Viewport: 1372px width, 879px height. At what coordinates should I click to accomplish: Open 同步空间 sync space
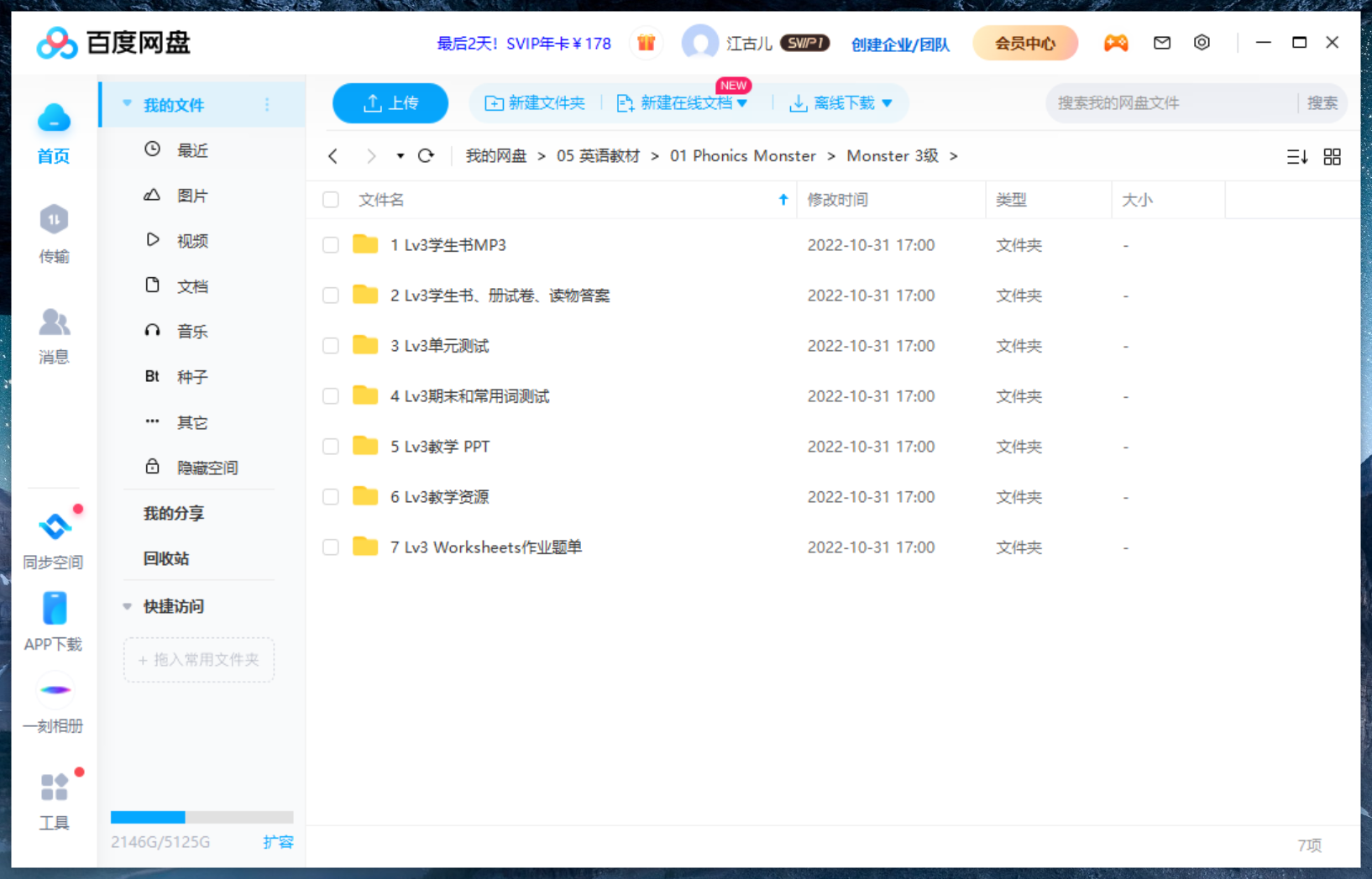[x=53, y=537]
